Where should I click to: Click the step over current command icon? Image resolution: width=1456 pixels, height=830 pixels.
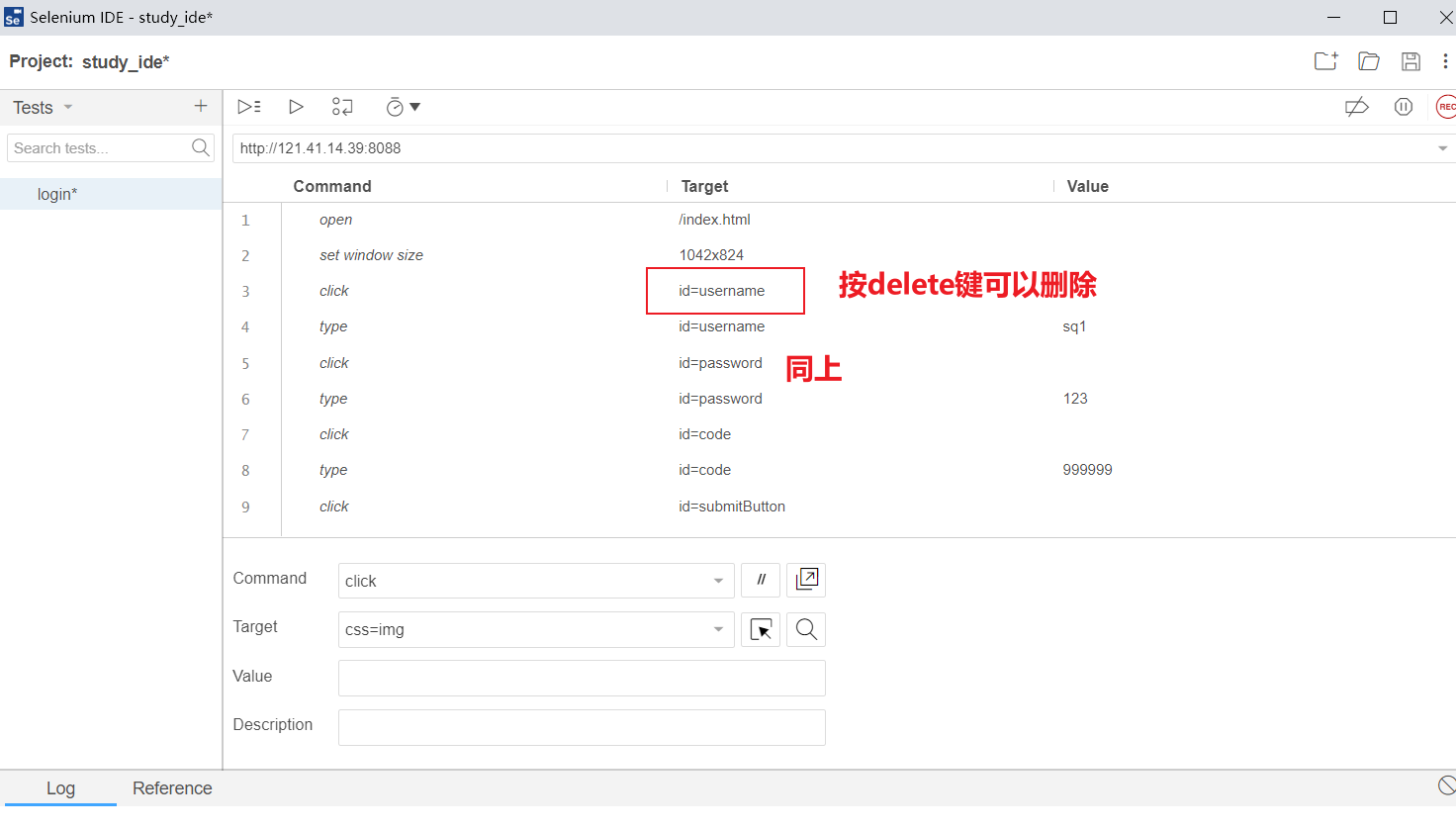[342, 107]
